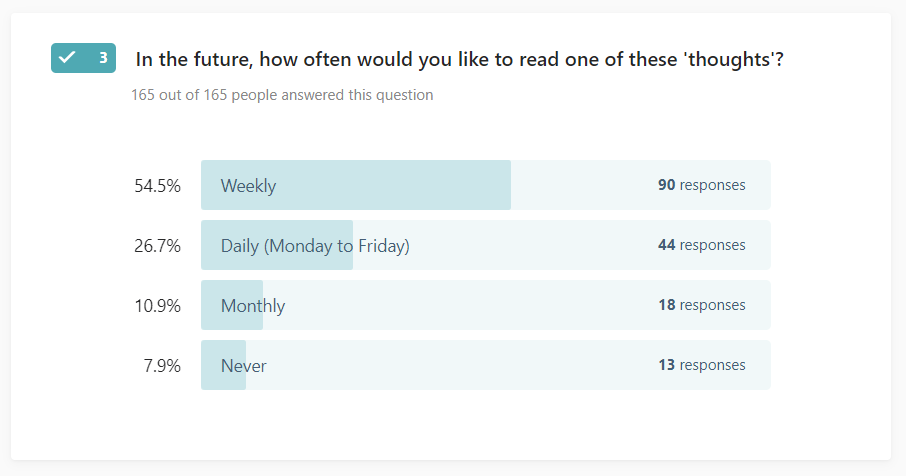The height and width of the screenshot is (476, 906).
Task: Click the Monthly answer label
Action: point(253,306)
